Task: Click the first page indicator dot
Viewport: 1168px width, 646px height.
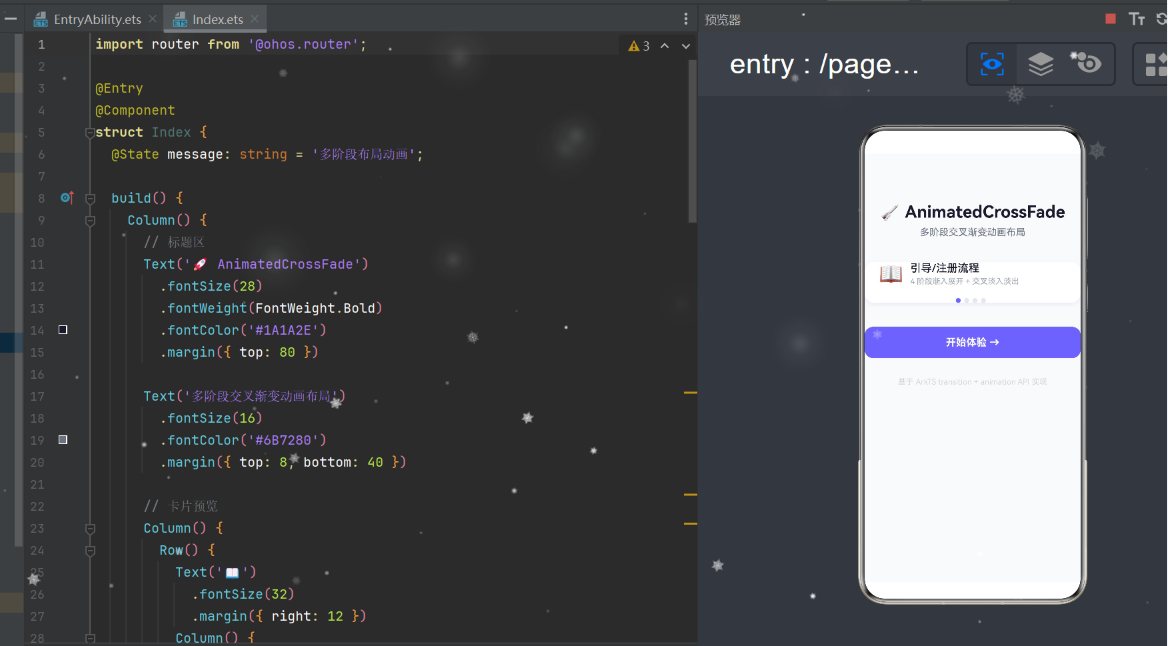Action: coord(958,300)
